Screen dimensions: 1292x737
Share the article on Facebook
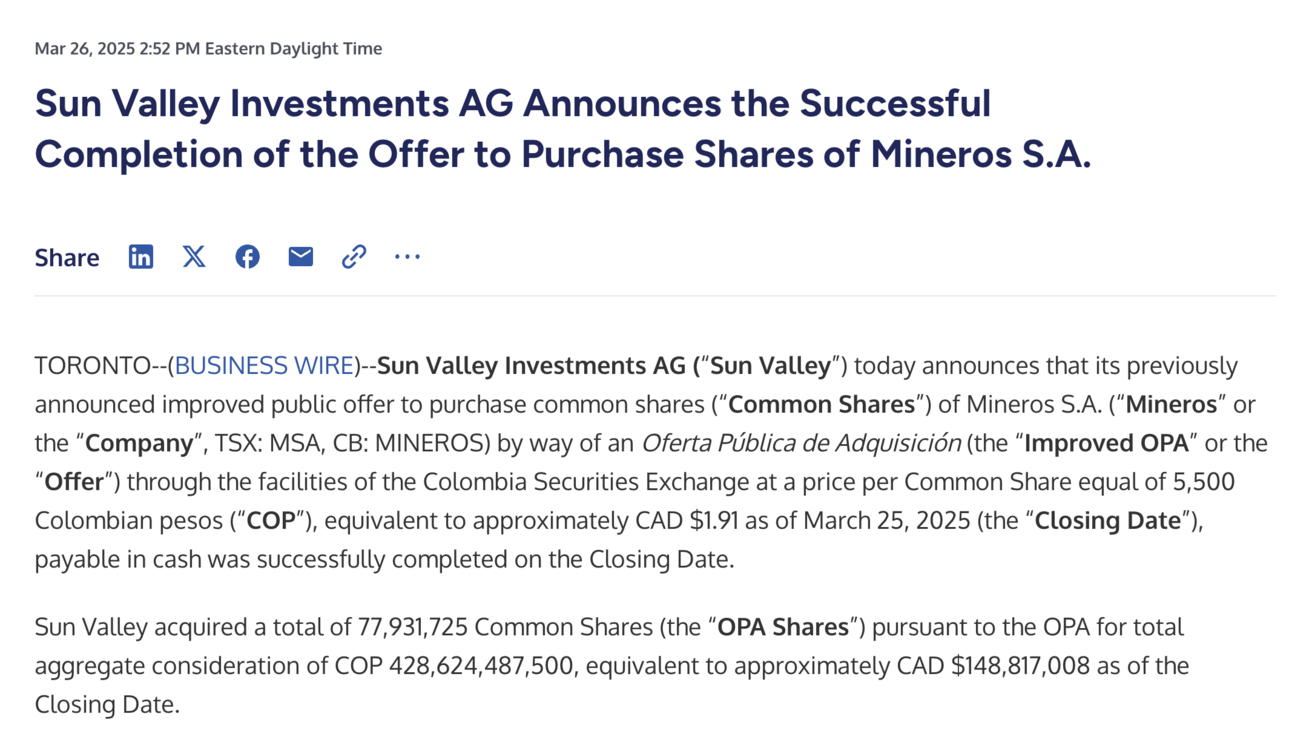247,257
